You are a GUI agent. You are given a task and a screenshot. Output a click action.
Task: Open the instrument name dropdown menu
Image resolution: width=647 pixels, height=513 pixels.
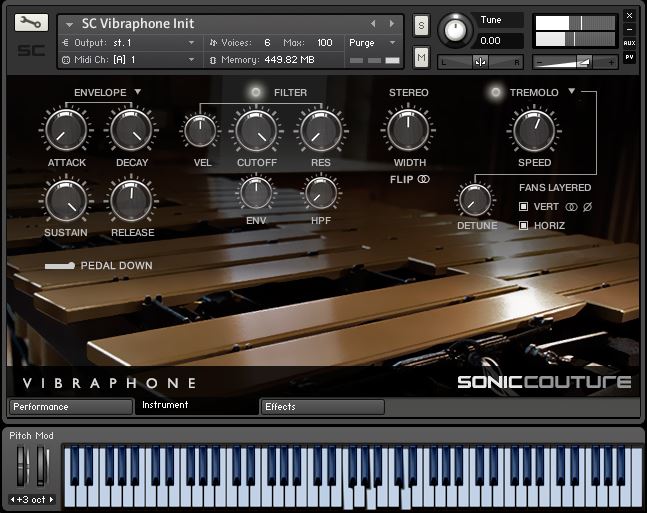[69, 25]
